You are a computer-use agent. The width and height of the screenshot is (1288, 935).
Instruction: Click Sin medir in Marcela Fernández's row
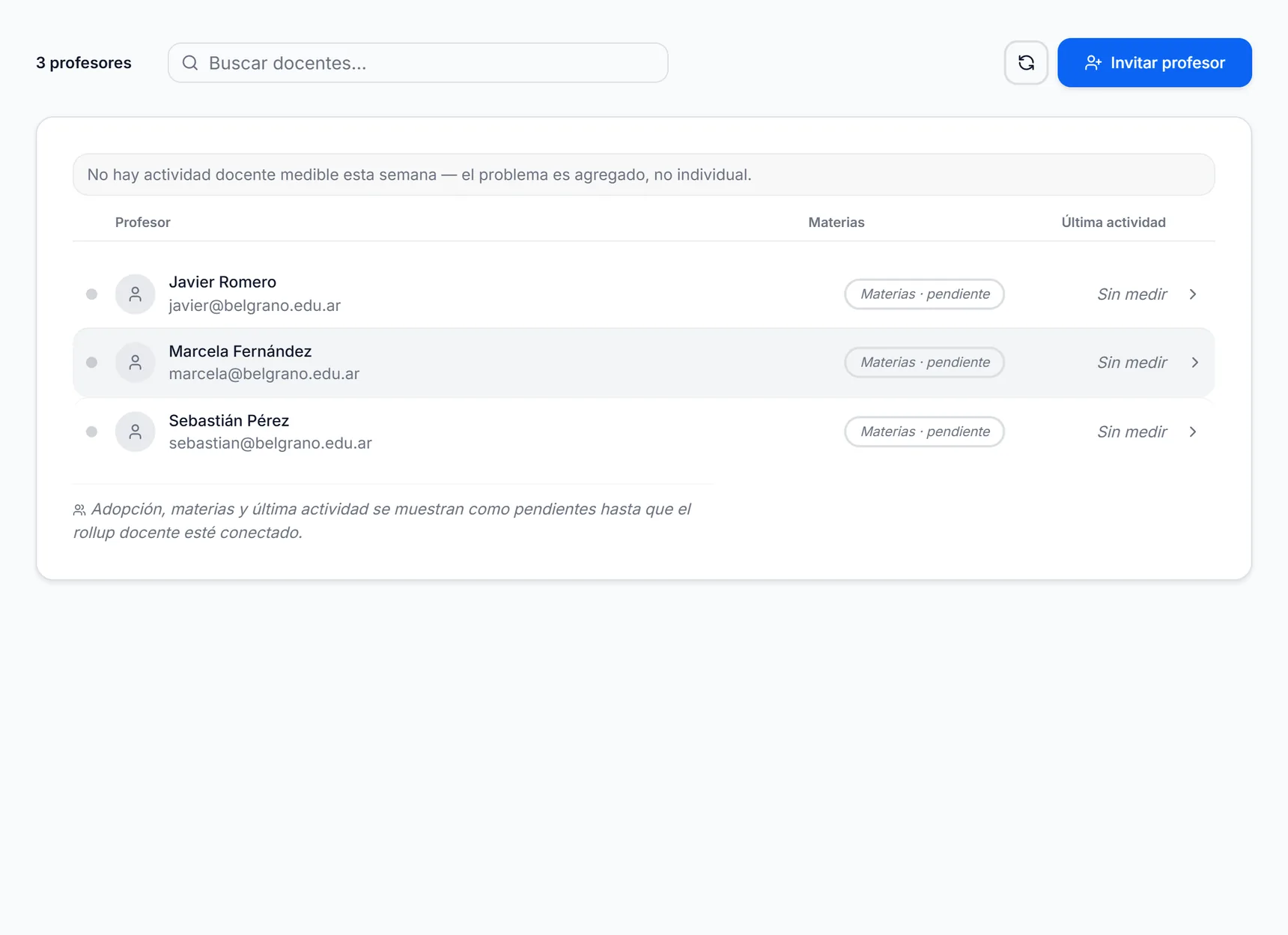point(1131,363)
